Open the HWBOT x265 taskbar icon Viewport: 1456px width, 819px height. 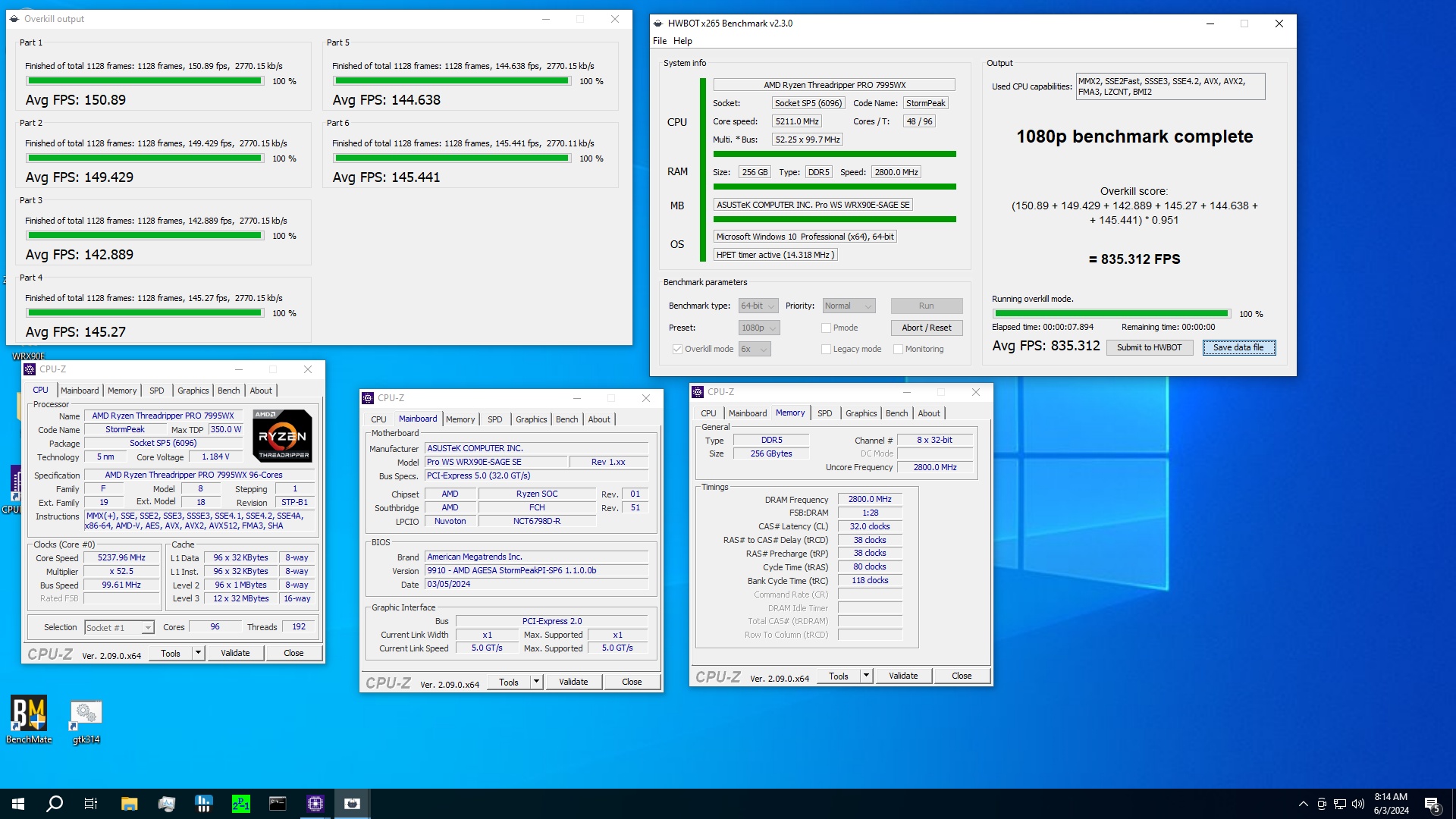(x=353, y=804)
